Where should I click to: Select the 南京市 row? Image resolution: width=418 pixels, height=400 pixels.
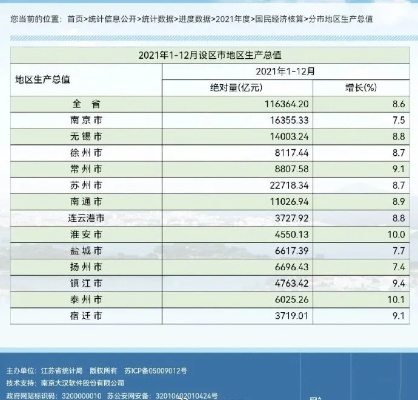tap(210, 120)
